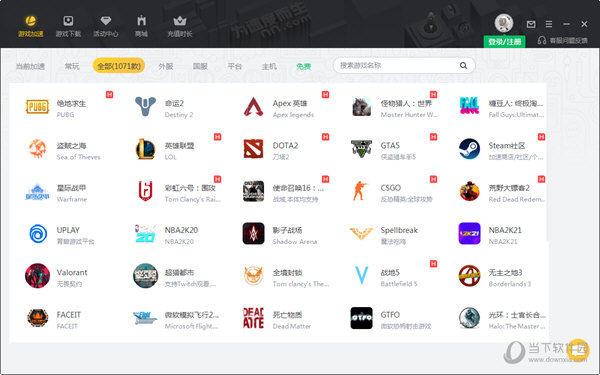Viewport: 600px width, 375px height.
Task: Select the UPLAY platform icon
Action: 38,234
